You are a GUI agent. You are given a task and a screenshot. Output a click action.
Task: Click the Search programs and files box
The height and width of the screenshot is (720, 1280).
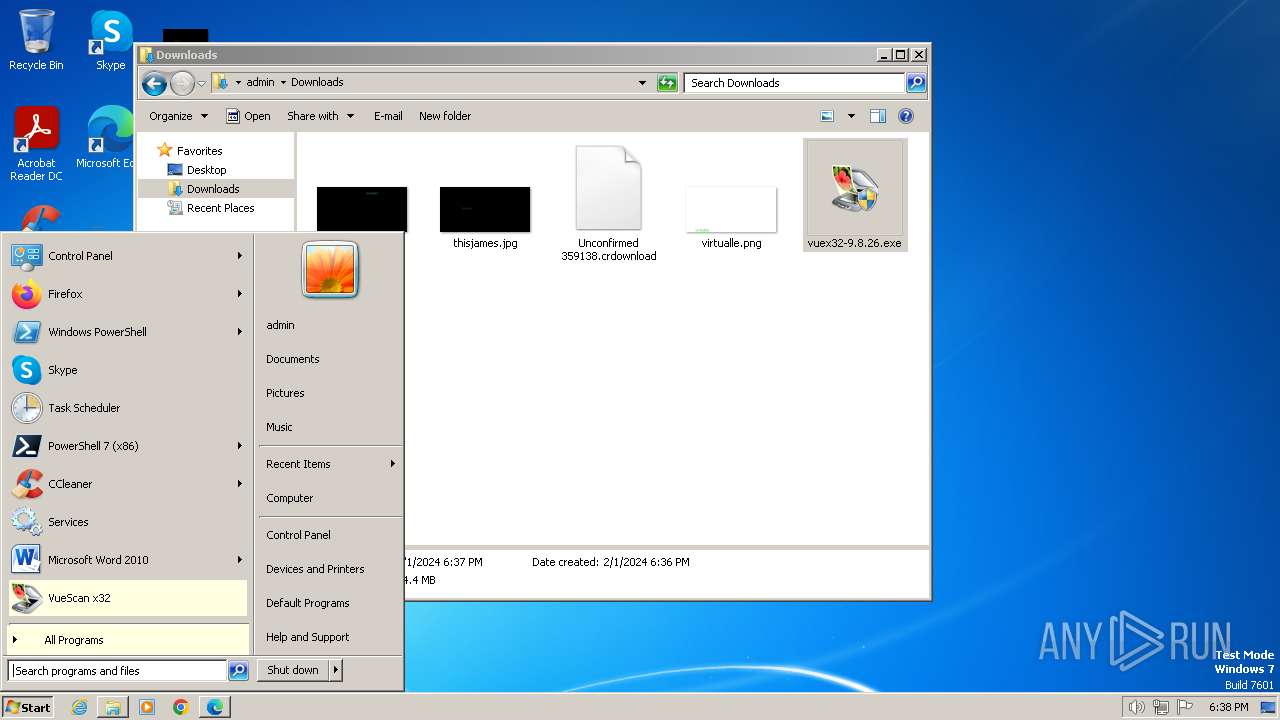(117, 671)
